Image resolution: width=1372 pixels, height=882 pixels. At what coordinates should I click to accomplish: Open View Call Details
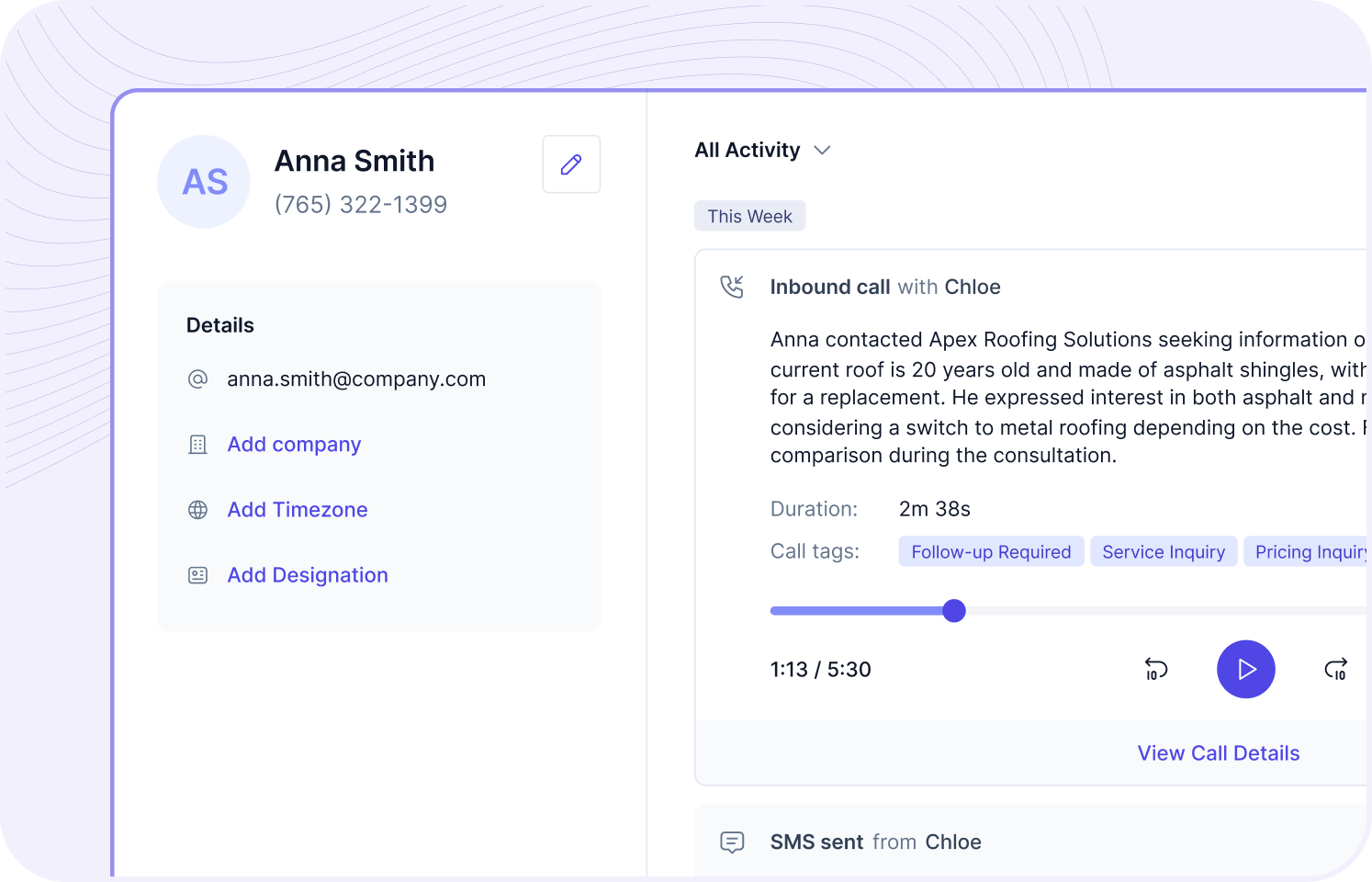[x=1218, y=753]
